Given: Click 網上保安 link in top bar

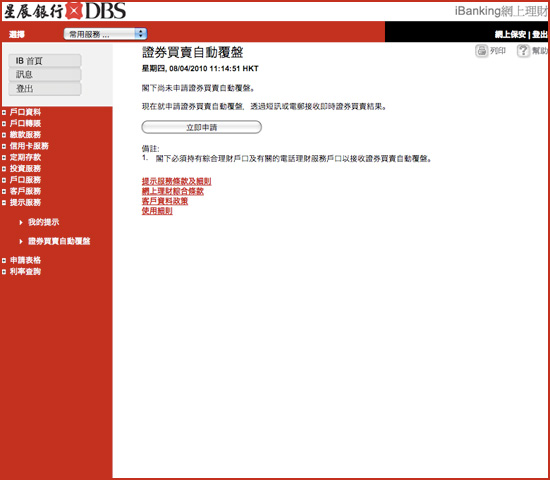Looking at the screenshot, I should pos(510,34).
